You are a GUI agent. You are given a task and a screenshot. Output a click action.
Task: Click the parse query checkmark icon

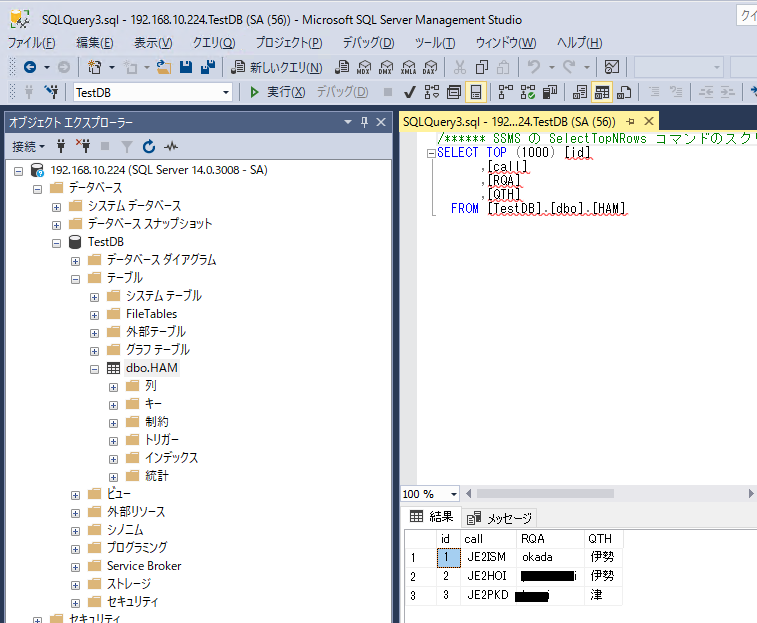[x=410, y=92]
